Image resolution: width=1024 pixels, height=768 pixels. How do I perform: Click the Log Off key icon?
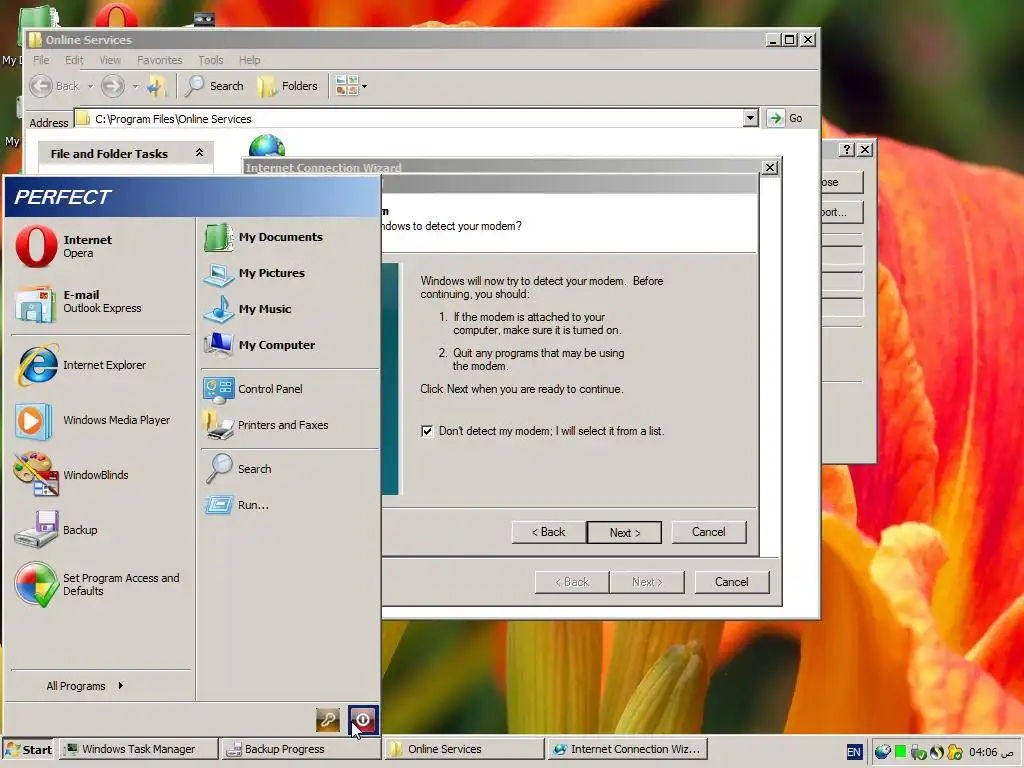[328, 720]
